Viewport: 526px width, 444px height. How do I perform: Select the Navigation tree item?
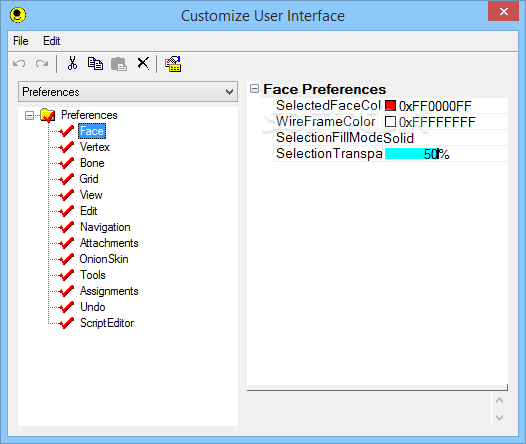coord(105,227)
